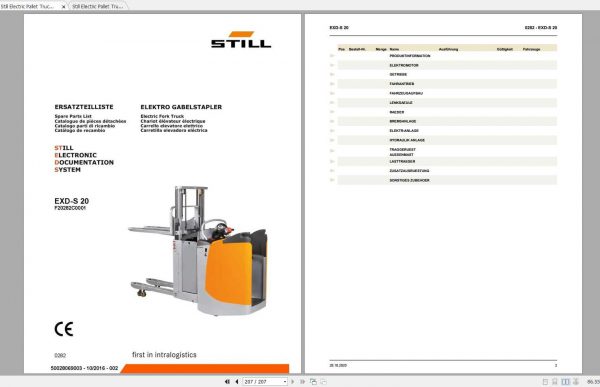Viewport: 600px width, 387px height.
Task: Click the RAEDER entry text
Action: 396,112
